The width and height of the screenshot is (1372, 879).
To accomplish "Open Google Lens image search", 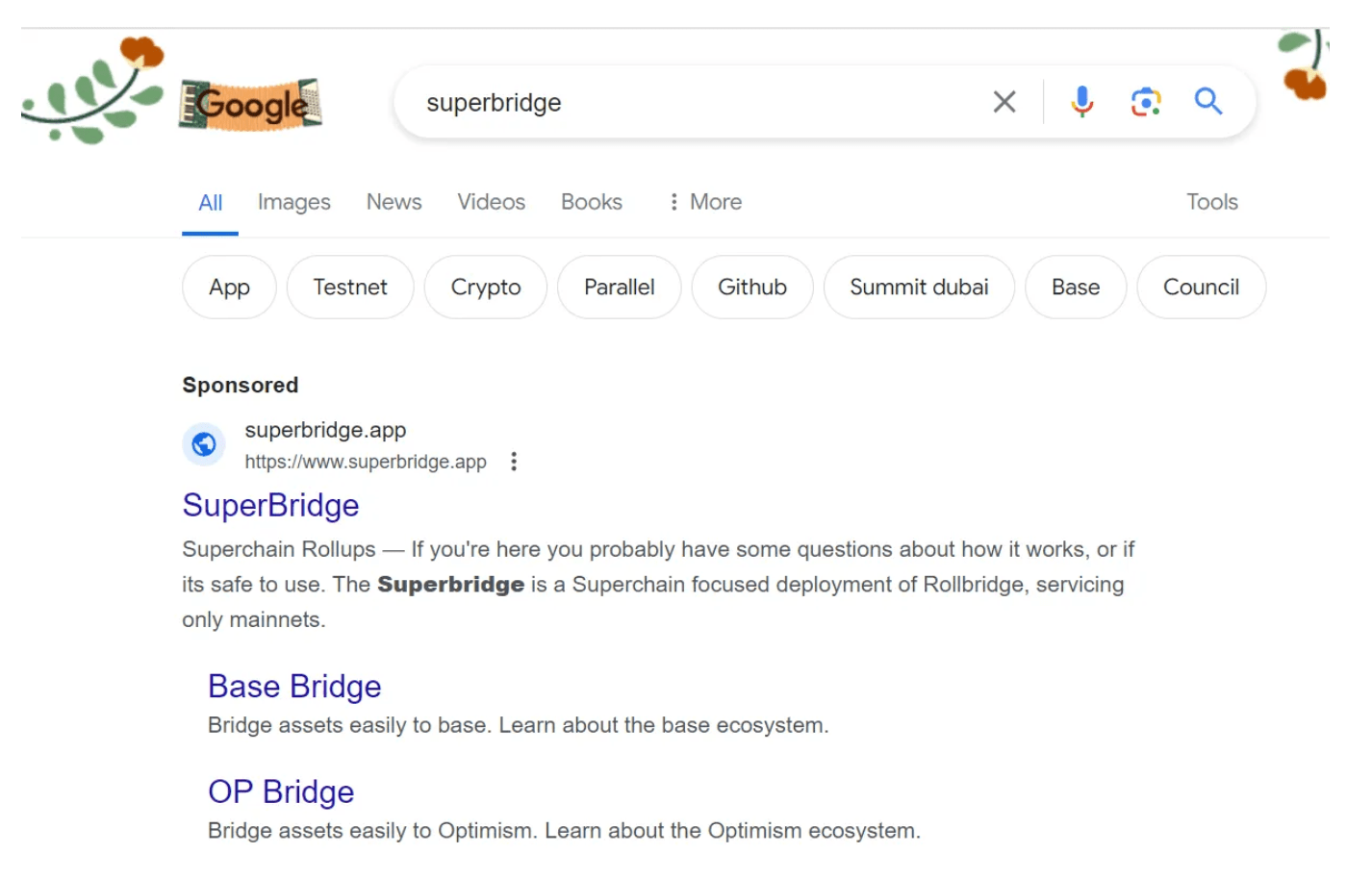I will (1145, 102).
